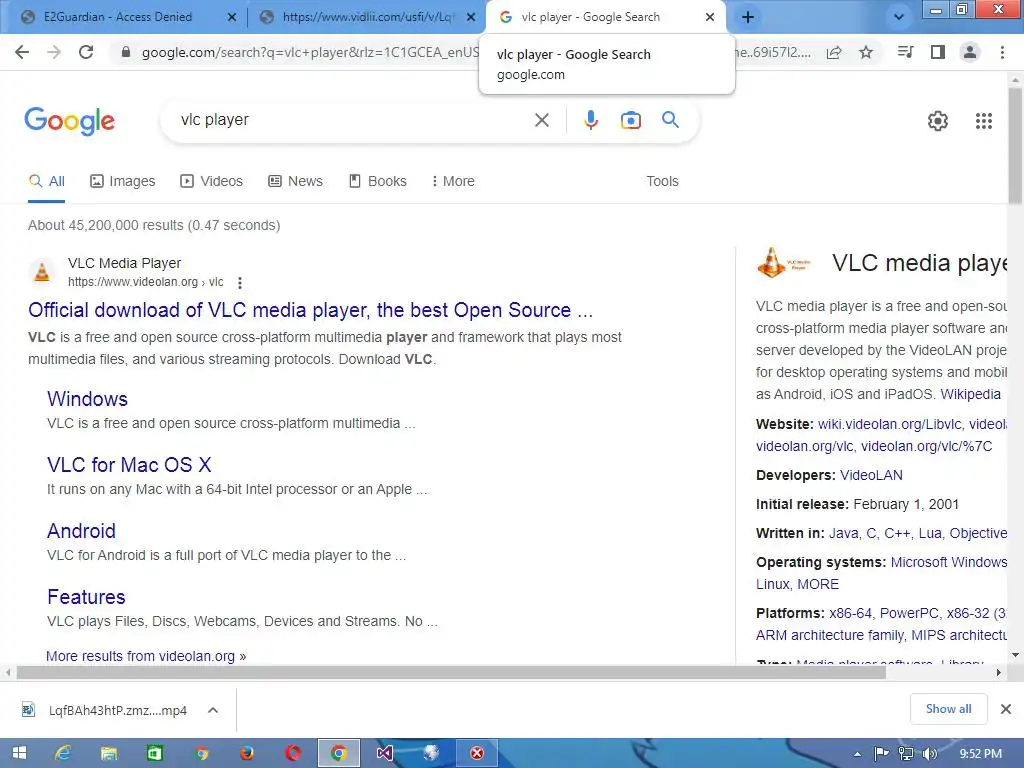Close the vlc player Google Search tab

pyautogui.click(x=710, y=18)
